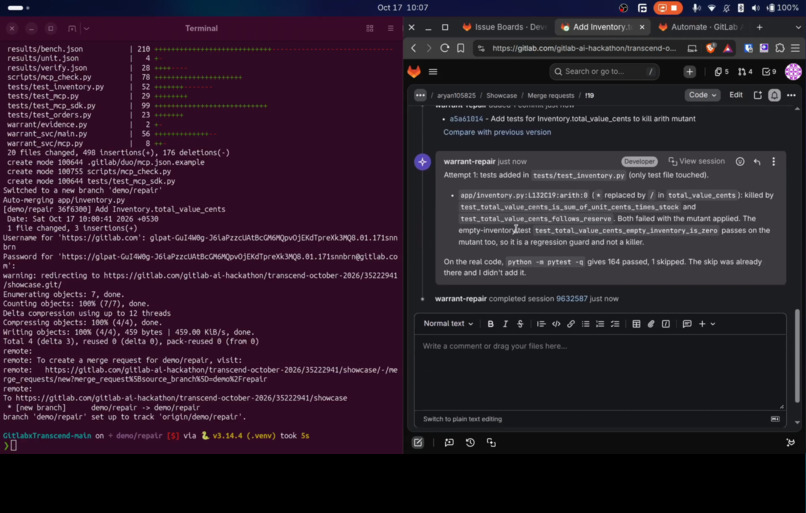Screen dimensions: 806x513
Task: Insert blockquote in comment editor
Action: pos(541,324)
